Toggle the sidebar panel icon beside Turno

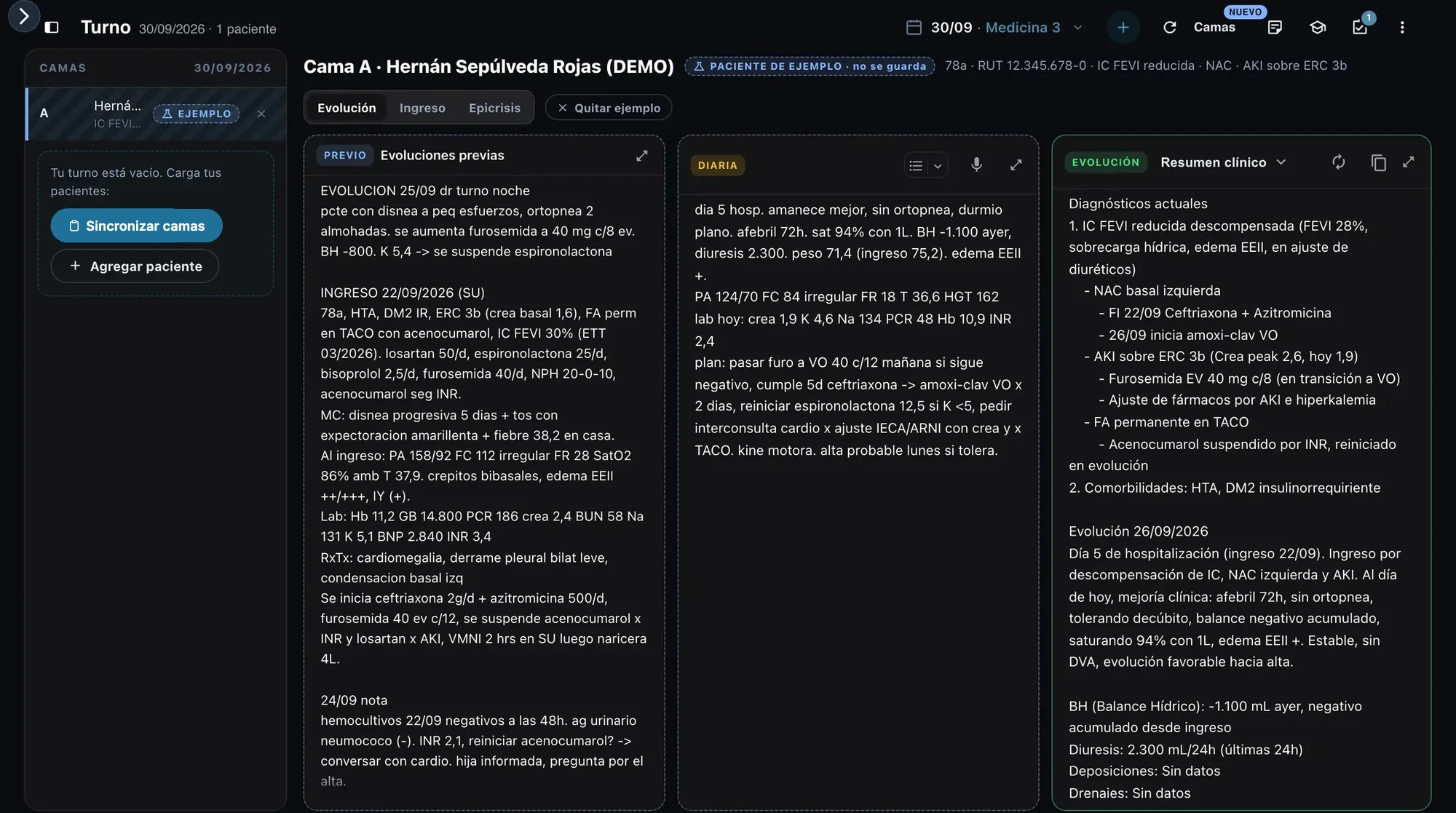click(x=52, y=28)
